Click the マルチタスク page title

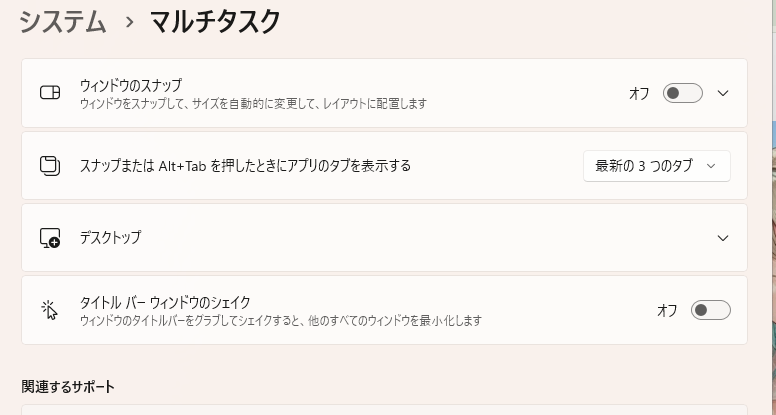click(215, 21)
